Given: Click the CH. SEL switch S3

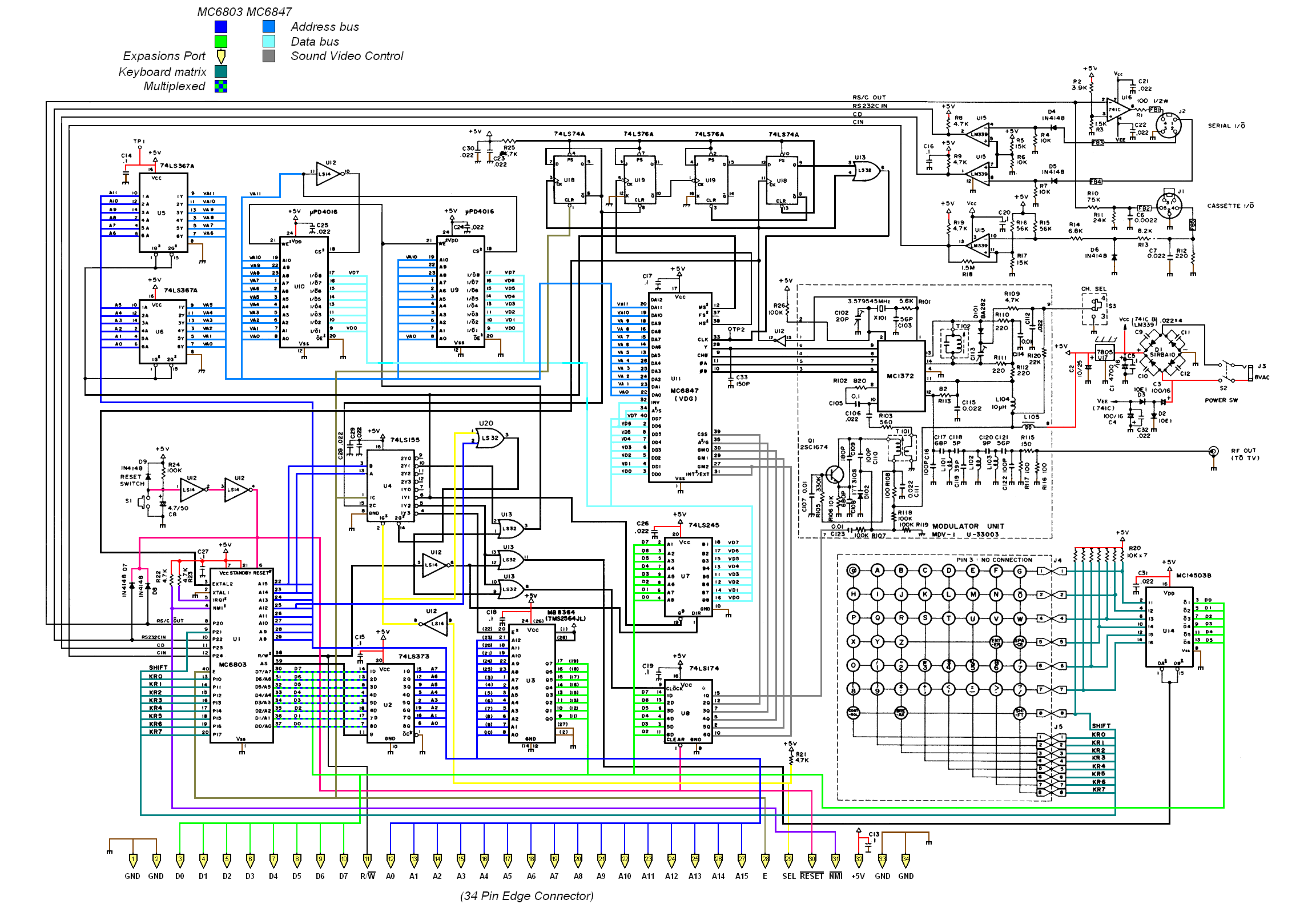Looking at the screenshot, I should 1095,306.
